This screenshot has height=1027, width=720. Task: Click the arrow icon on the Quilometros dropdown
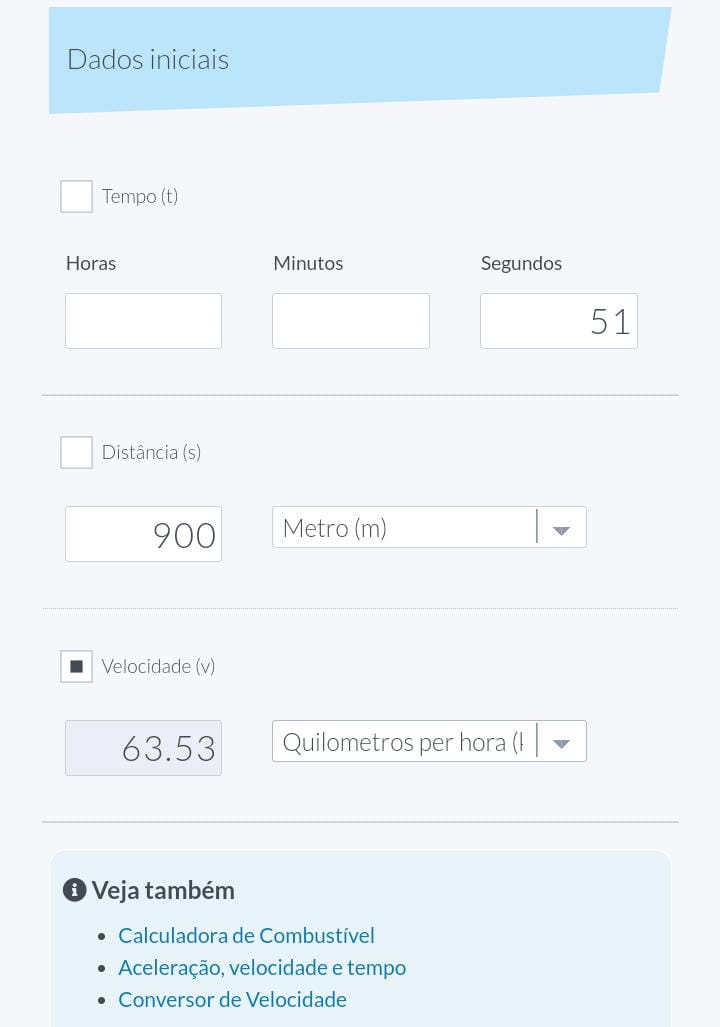click(x=561, y=743)
